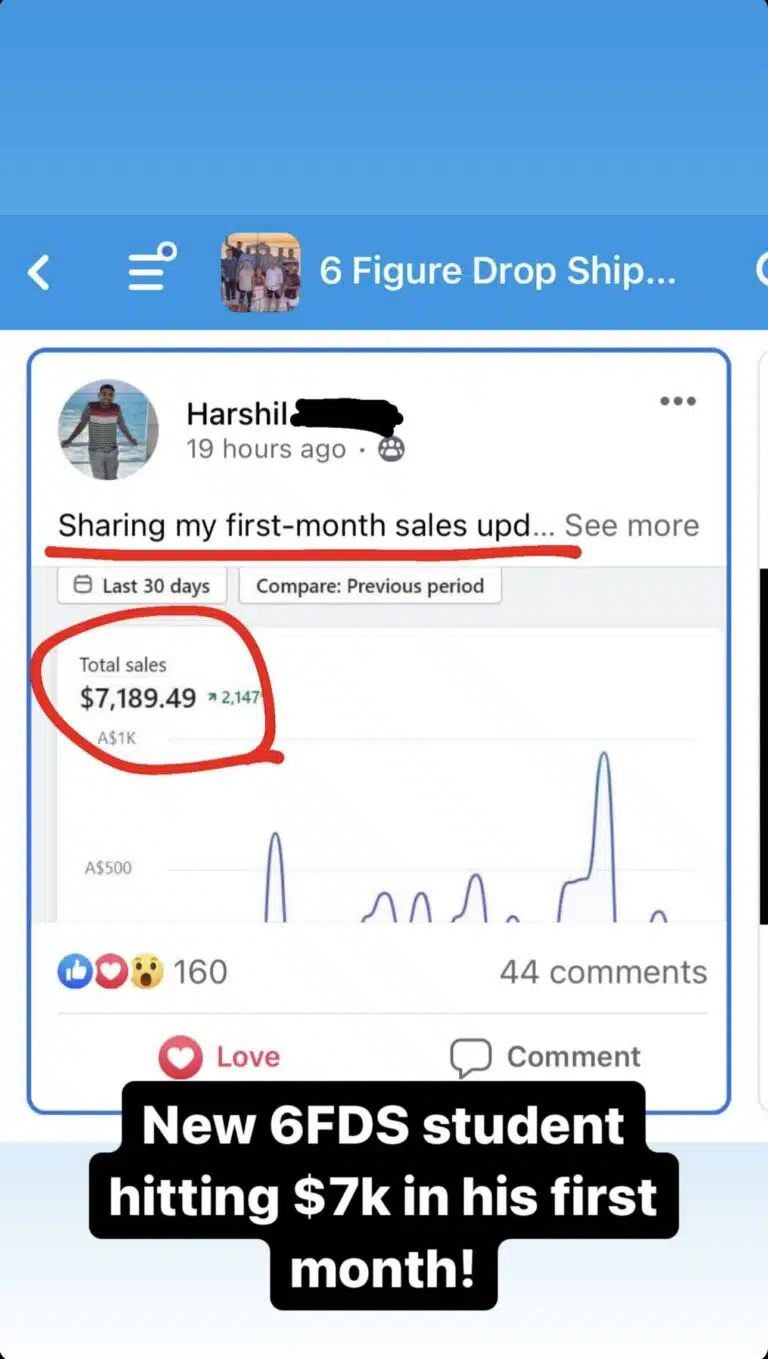
Task: Select the Last 30 days date filter
Action: coord(142,586)
